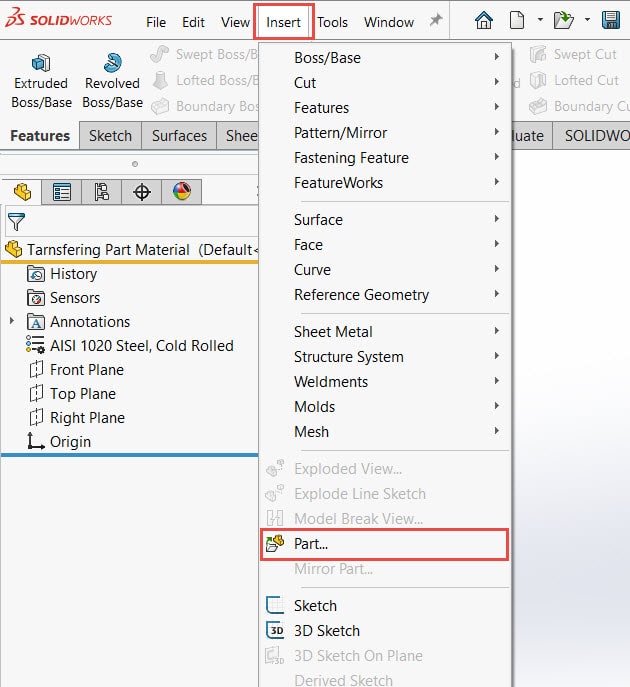Click the Boundary Cut icon

(x=538, y=106)
